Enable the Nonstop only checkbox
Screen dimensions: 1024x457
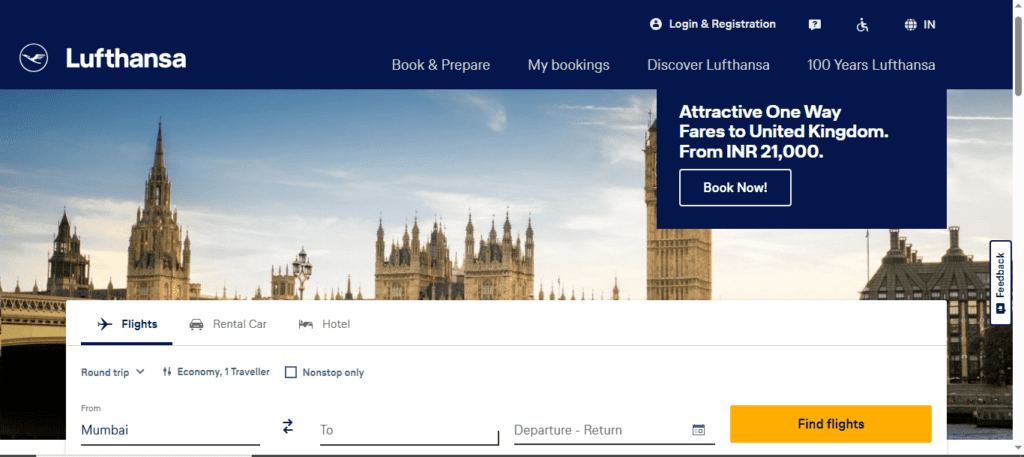(x=291, y=372)
